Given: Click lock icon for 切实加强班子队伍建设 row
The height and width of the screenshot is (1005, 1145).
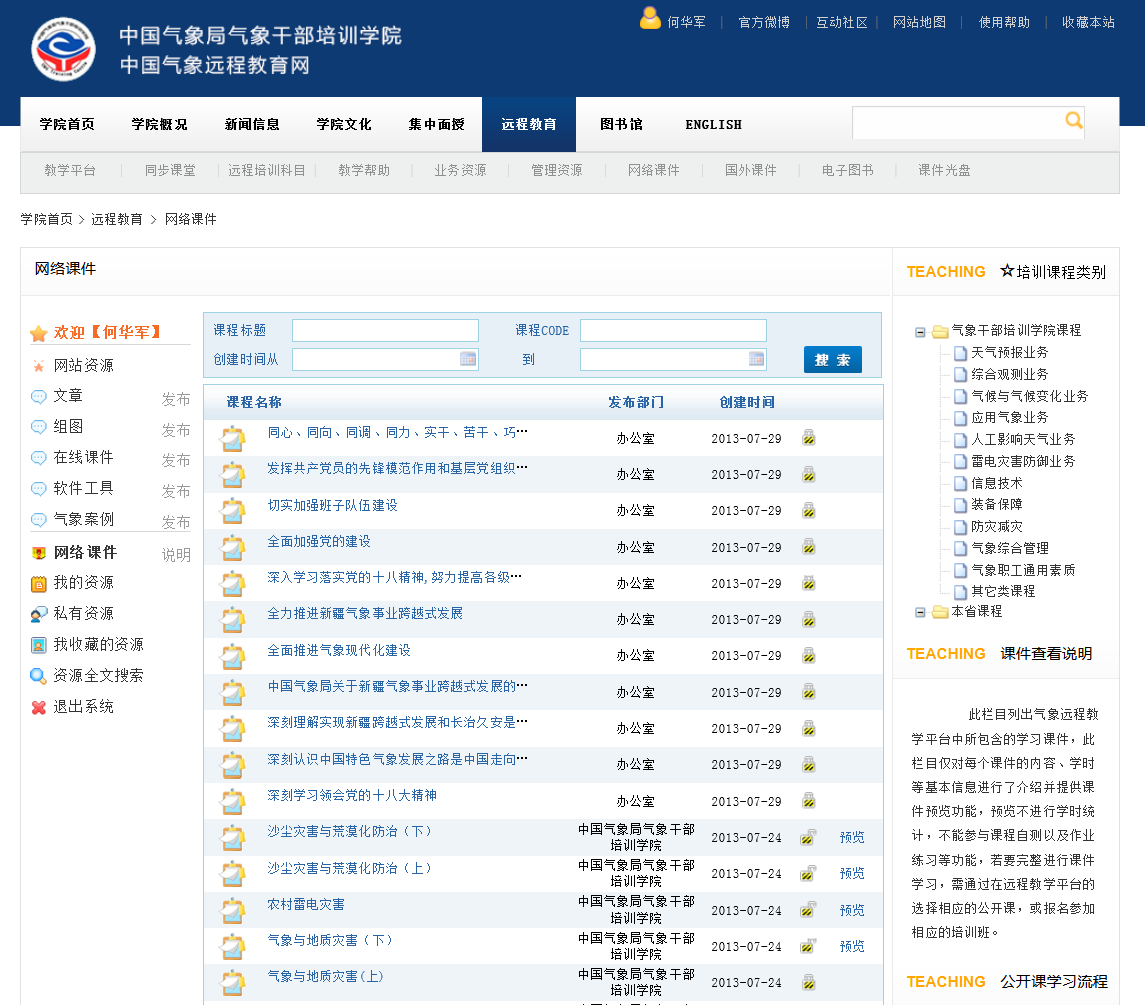Looking at the screenshot, I should 808,511.
